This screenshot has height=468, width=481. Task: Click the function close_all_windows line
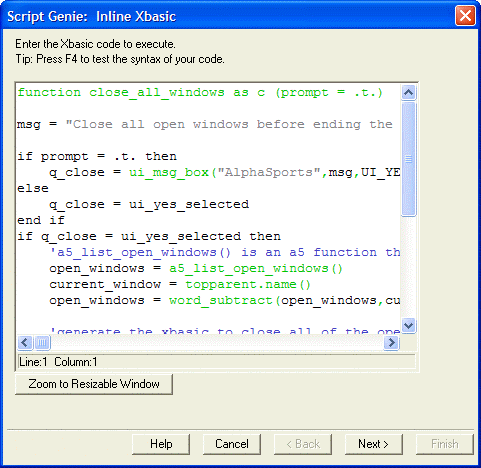point(200,92)
